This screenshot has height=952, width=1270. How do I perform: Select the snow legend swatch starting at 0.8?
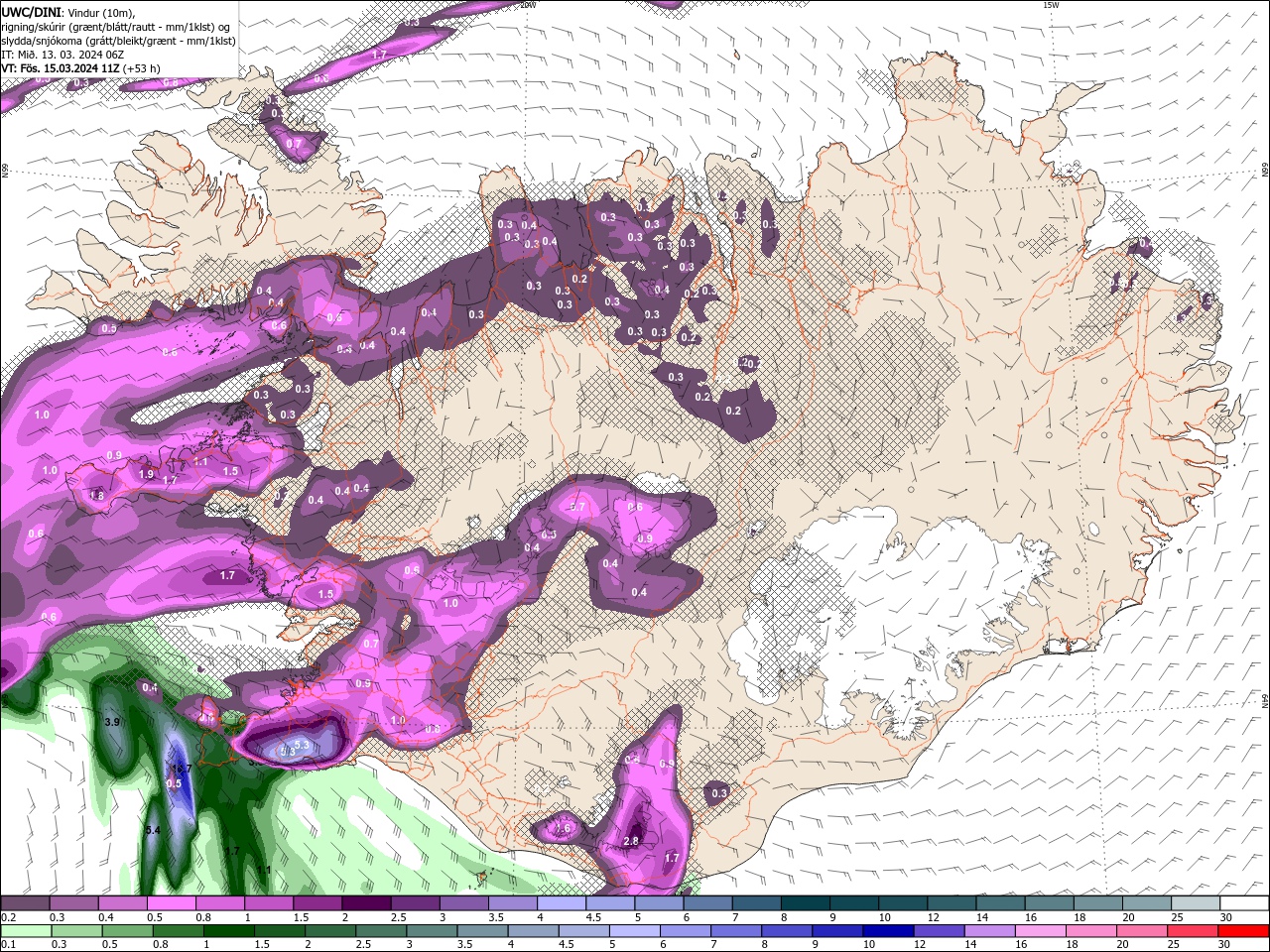pos(220,903)
